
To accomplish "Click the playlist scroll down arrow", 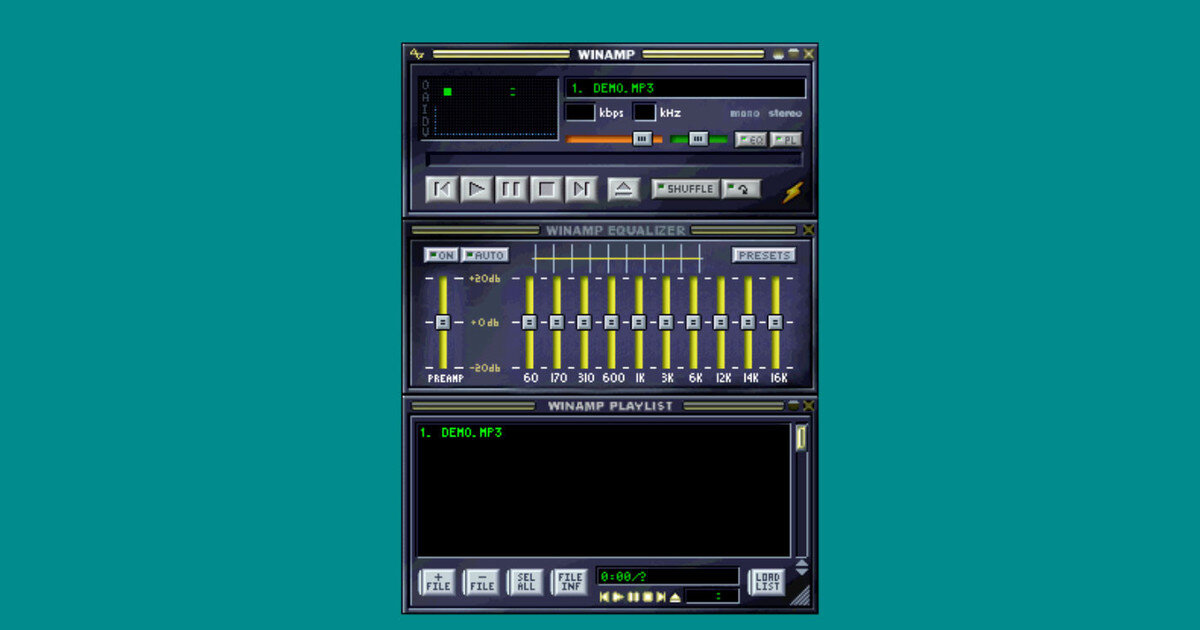I will (x=802, y=572).
